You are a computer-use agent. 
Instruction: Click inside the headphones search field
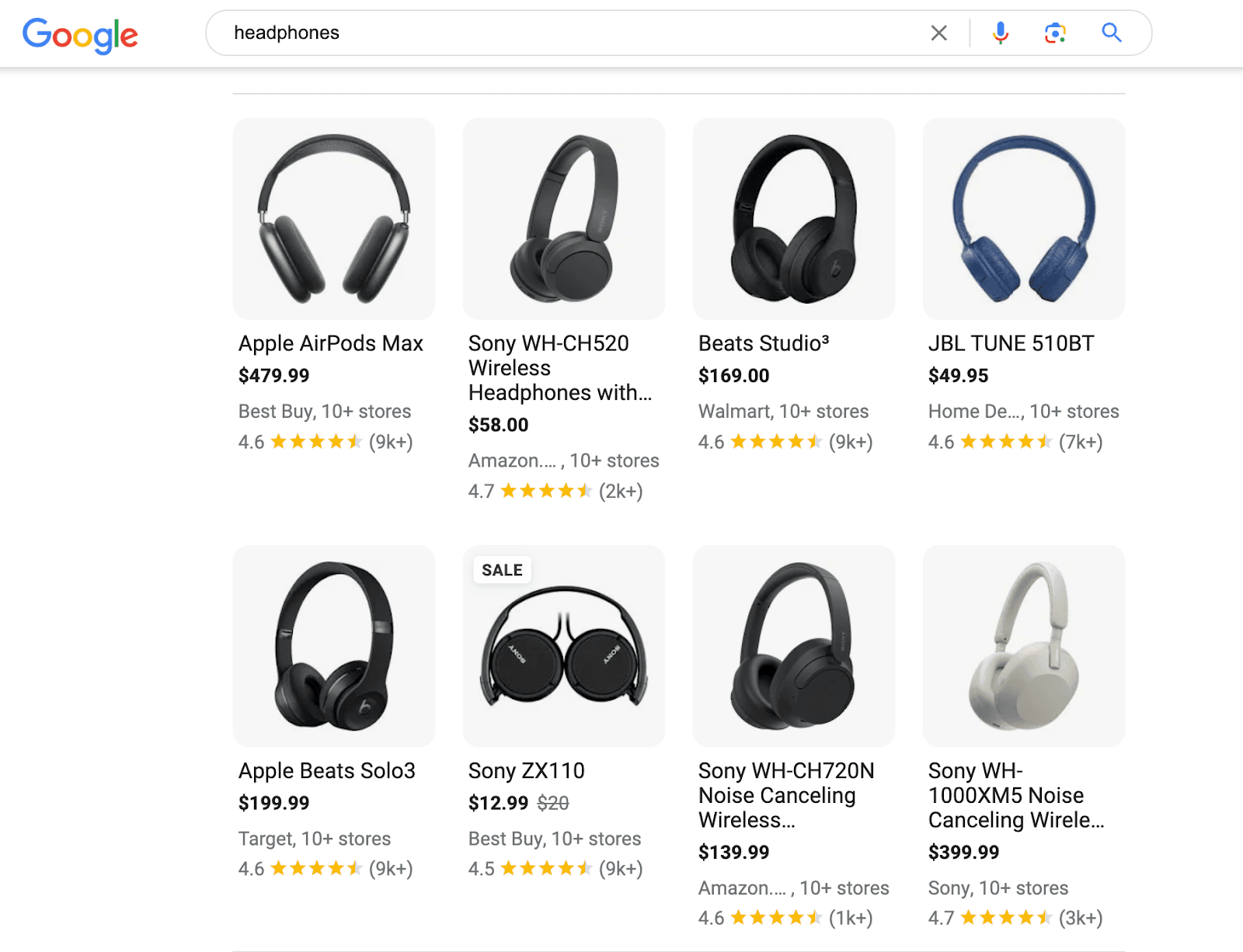tap(544, 33)
